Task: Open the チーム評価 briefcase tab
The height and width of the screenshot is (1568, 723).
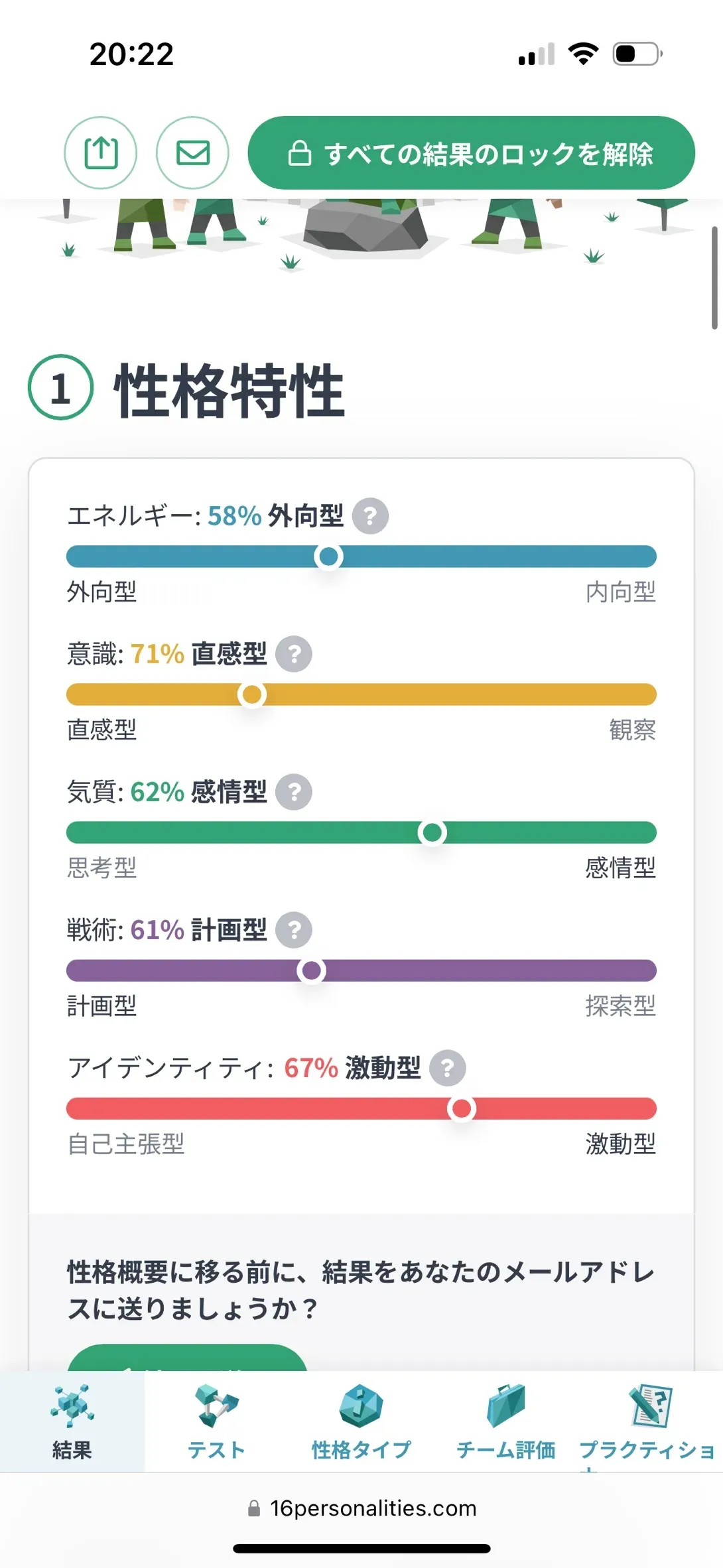Action: [x=505, y=1422]
